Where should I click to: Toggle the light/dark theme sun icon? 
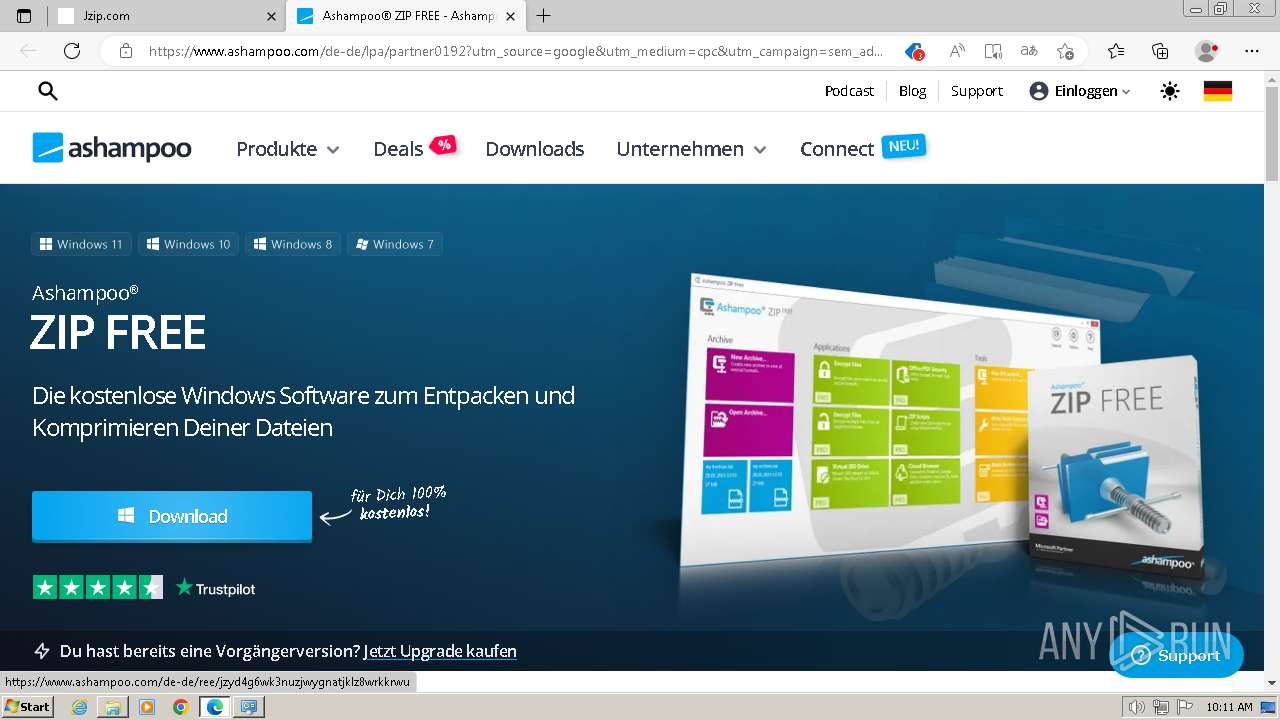(1169, 91)
